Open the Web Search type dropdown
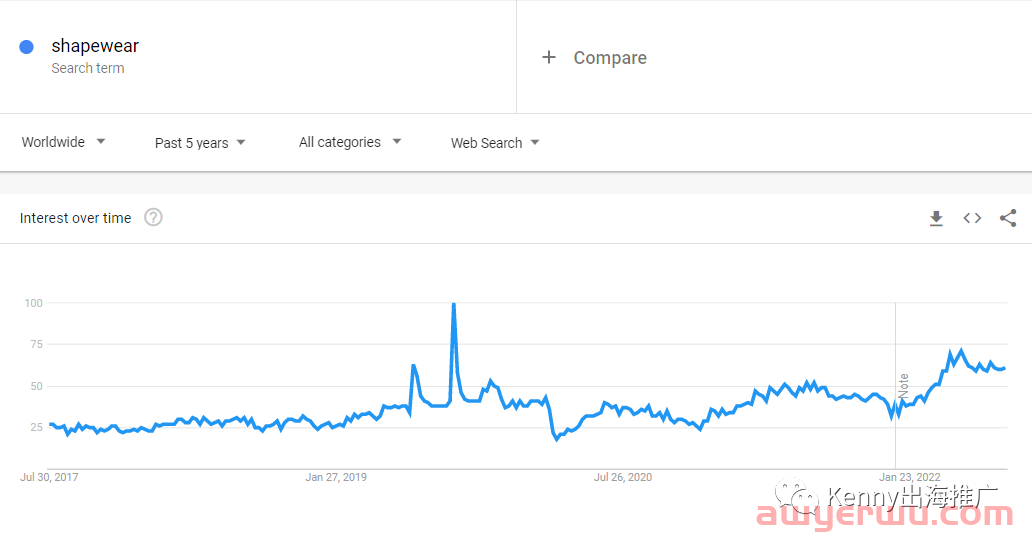 (x=495, y=143)
